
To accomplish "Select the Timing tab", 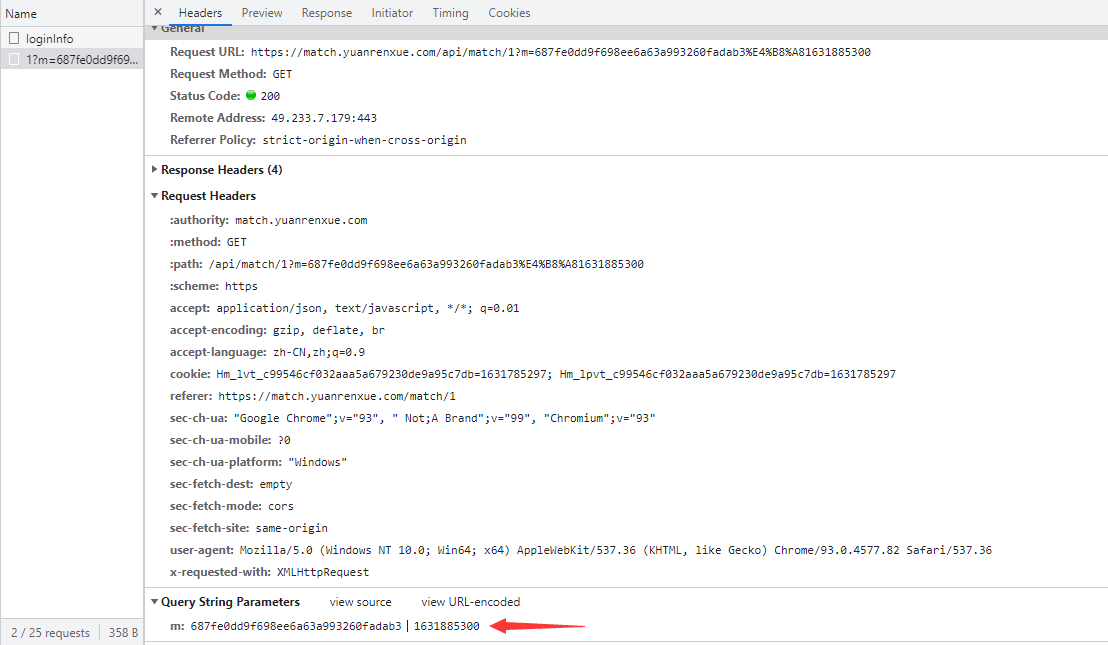I will coord(450,13).
